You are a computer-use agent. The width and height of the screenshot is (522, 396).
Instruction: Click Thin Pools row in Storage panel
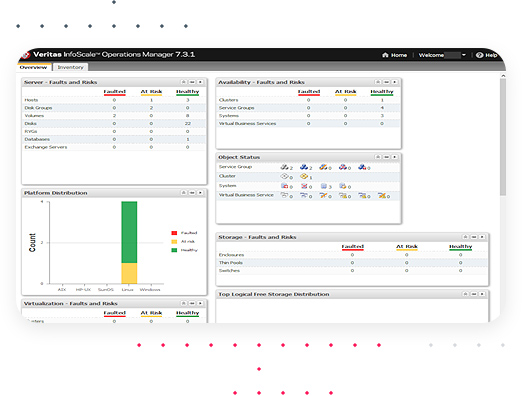click(x=352, y=263)
